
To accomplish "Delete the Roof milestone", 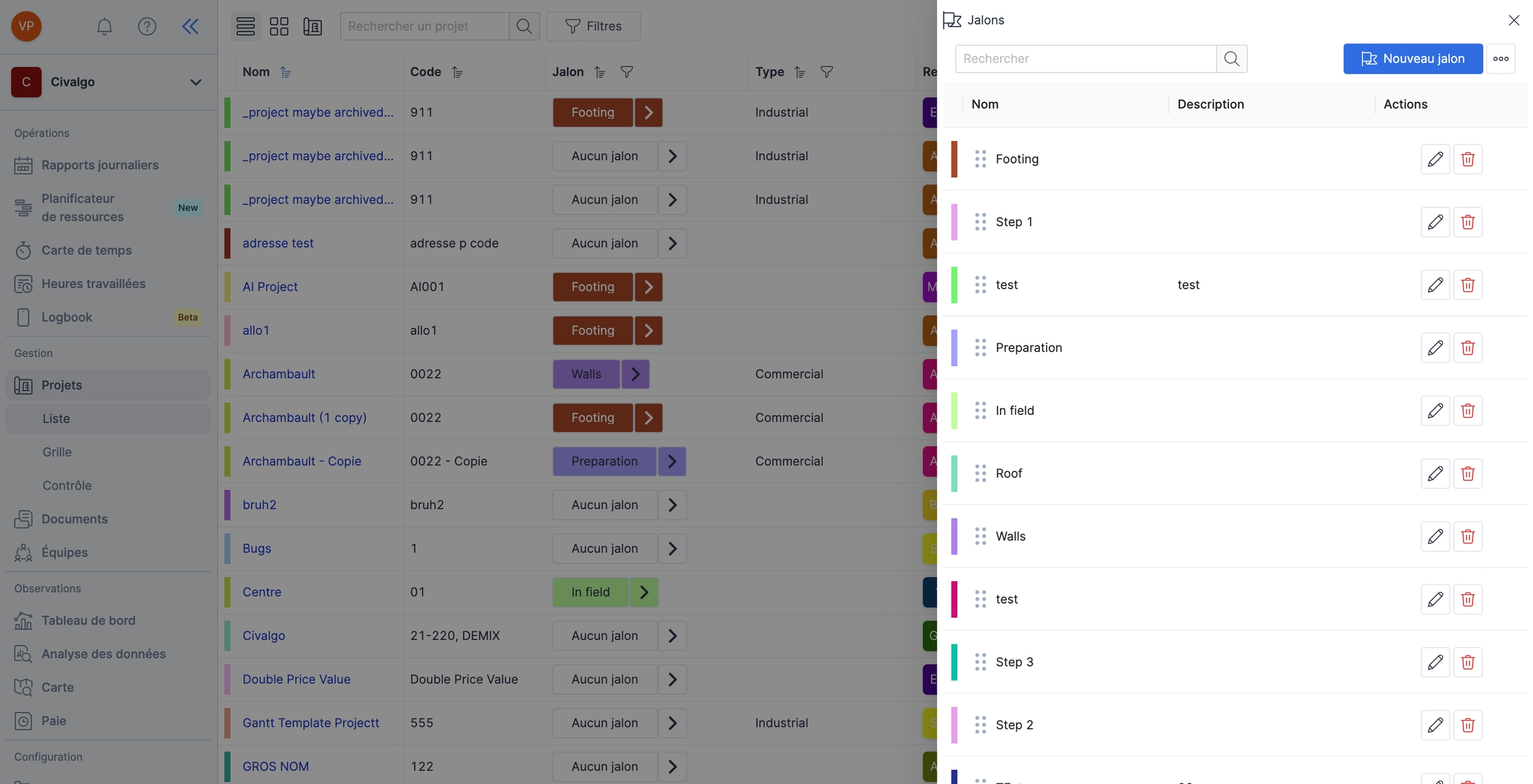I will click(1468, 473).
